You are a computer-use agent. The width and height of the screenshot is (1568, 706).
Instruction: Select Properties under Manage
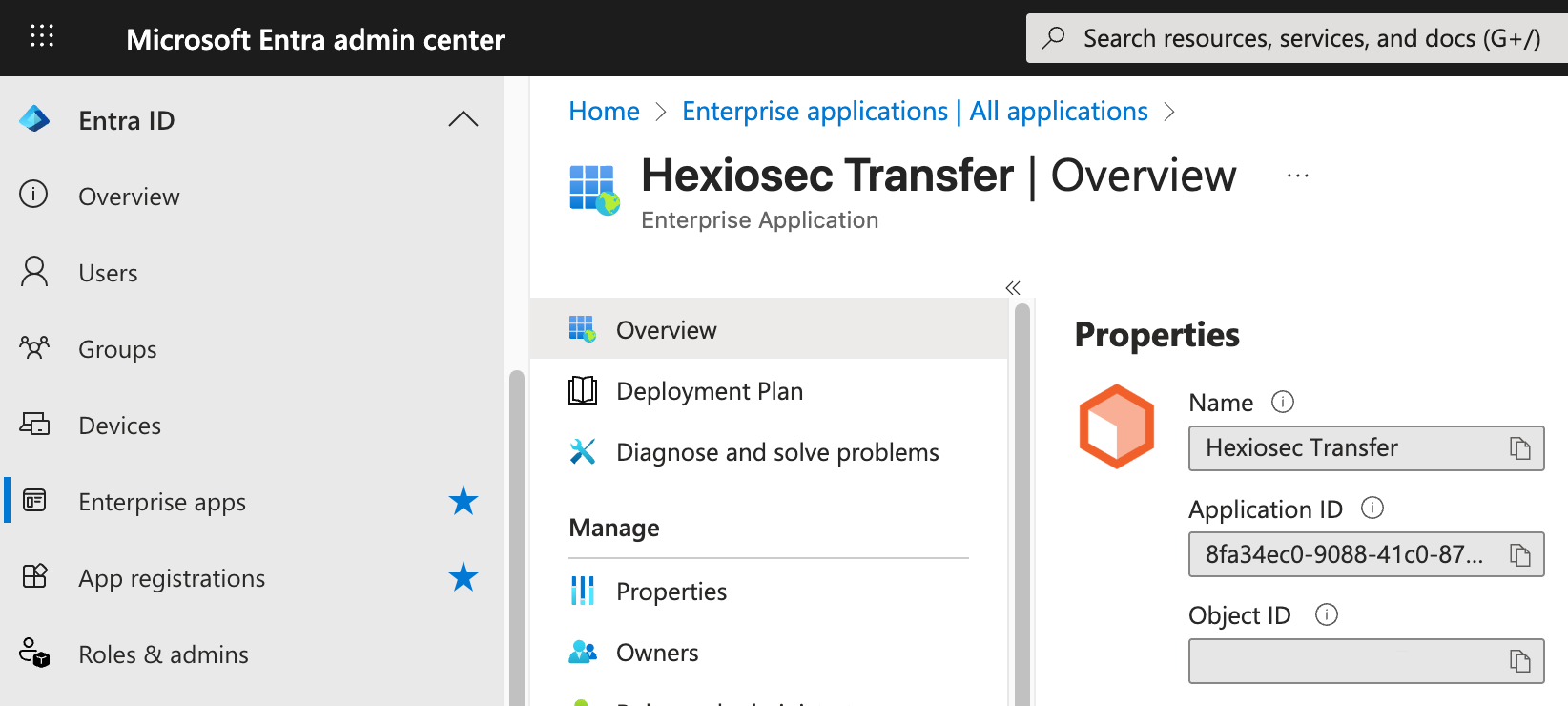pos(671,591)
